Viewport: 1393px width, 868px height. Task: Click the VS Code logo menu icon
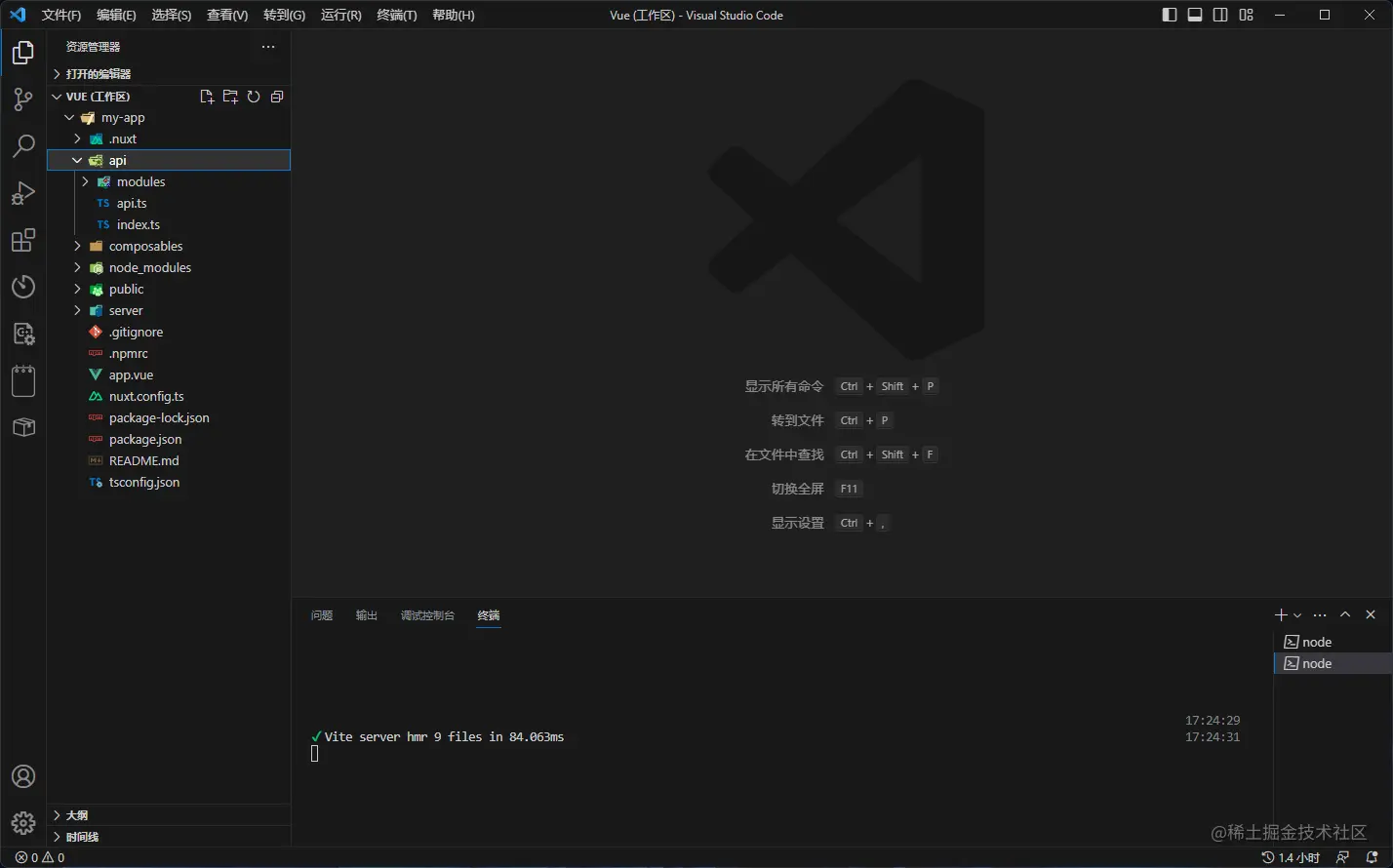coord(18,15)
